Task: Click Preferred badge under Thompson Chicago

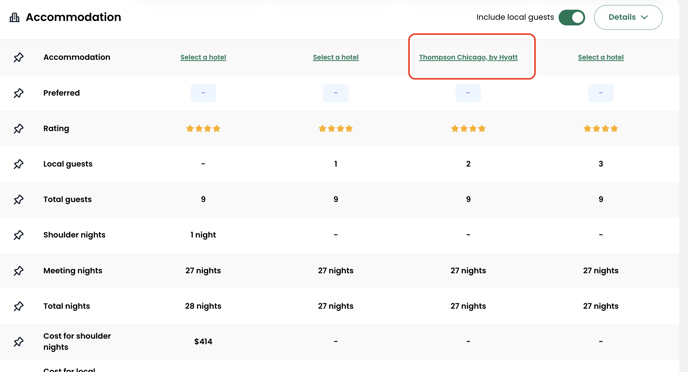Action: point(468,93)
